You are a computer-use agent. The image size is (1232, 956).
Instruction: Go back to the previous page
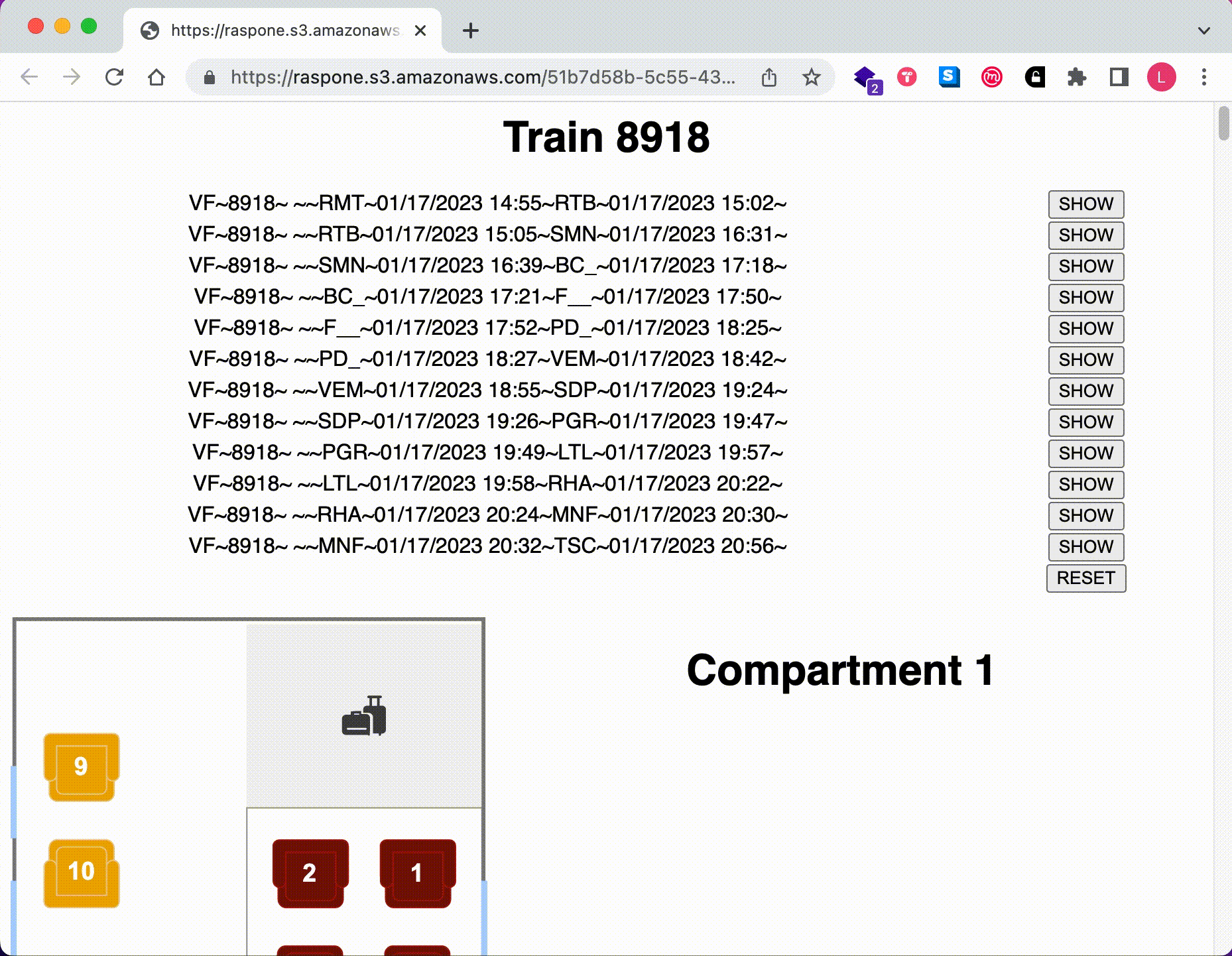29,77
